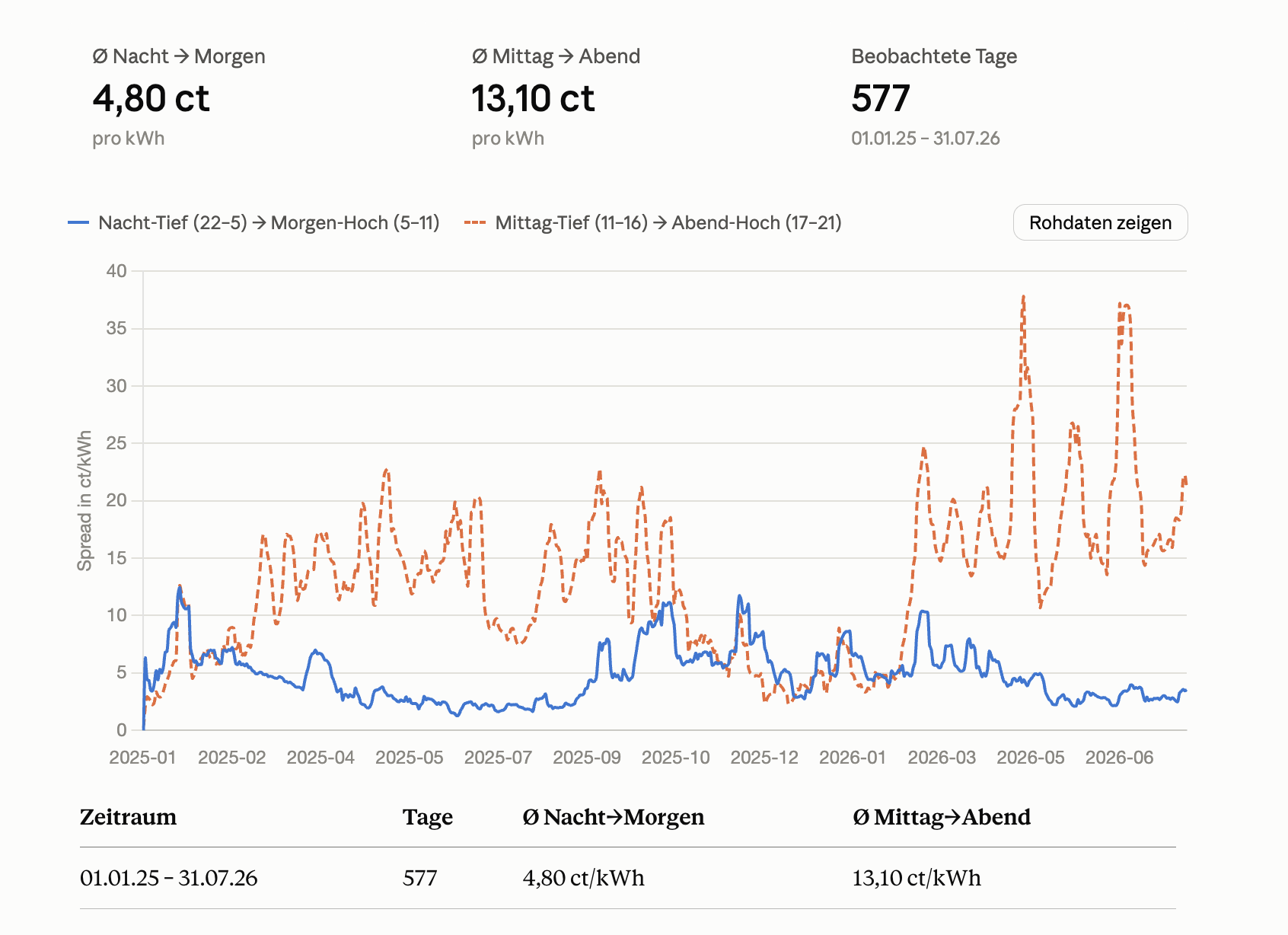Screen dimensions: 1288x935
Task: Click the 40 y-axis tick label
Action: (116, 271)
